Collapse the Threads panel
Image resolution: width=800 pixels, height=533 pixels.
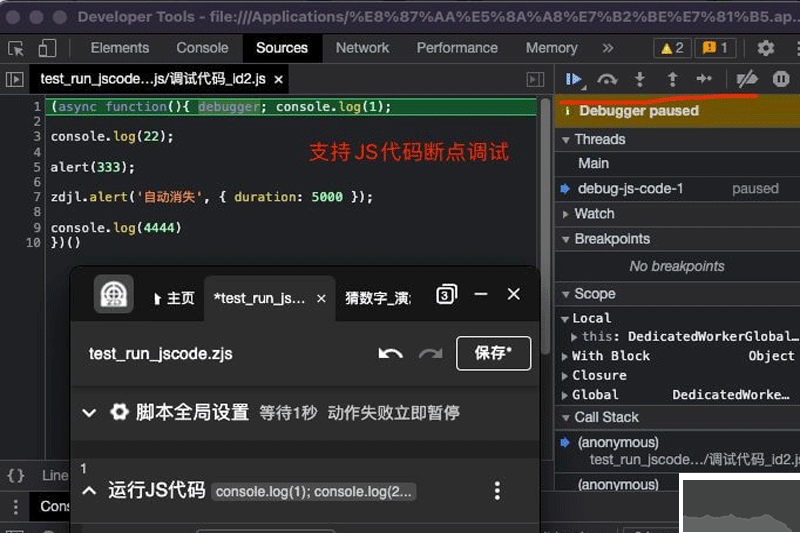tap(565, 140)
